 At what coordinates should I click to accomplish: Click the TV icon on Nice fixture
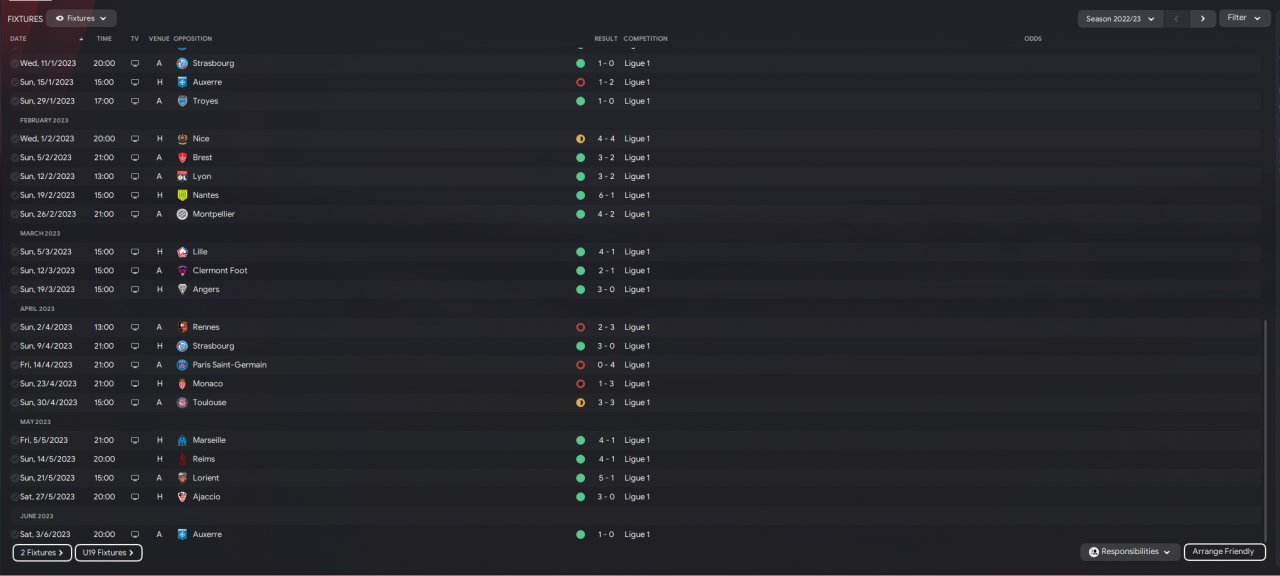click(x=135, y=139)
